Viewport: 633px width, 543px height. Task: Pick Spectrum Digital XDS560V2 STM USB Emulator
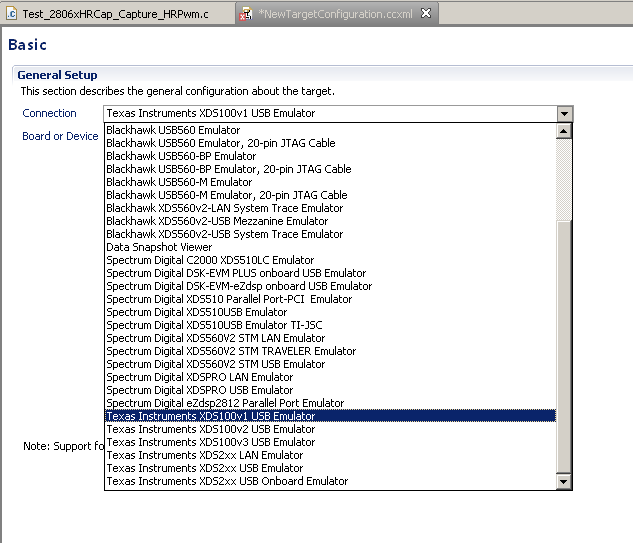pyautogui.click(x=330, y=364)
